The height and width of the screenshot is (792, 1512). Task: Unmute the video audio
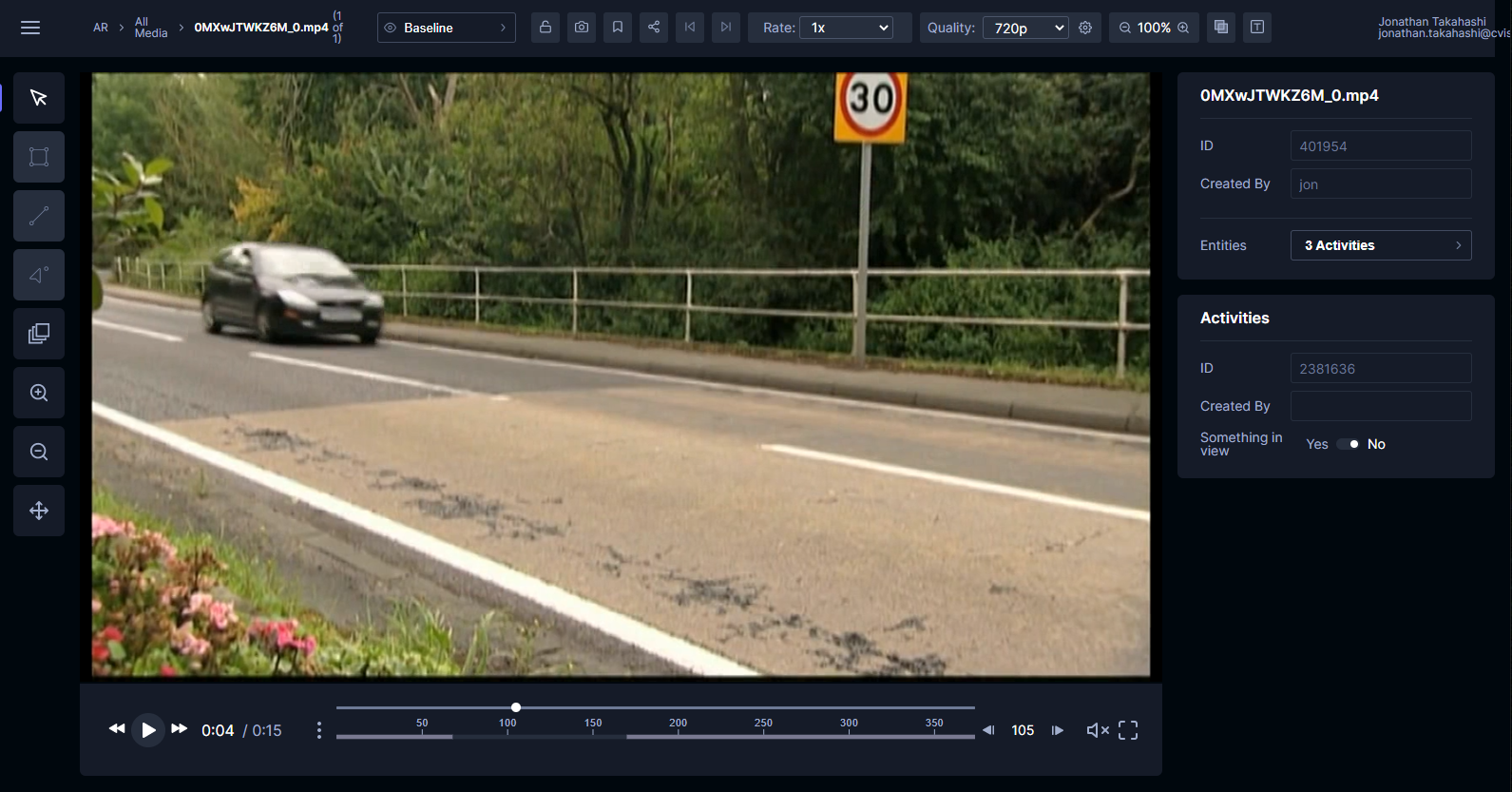(1098, 730)
